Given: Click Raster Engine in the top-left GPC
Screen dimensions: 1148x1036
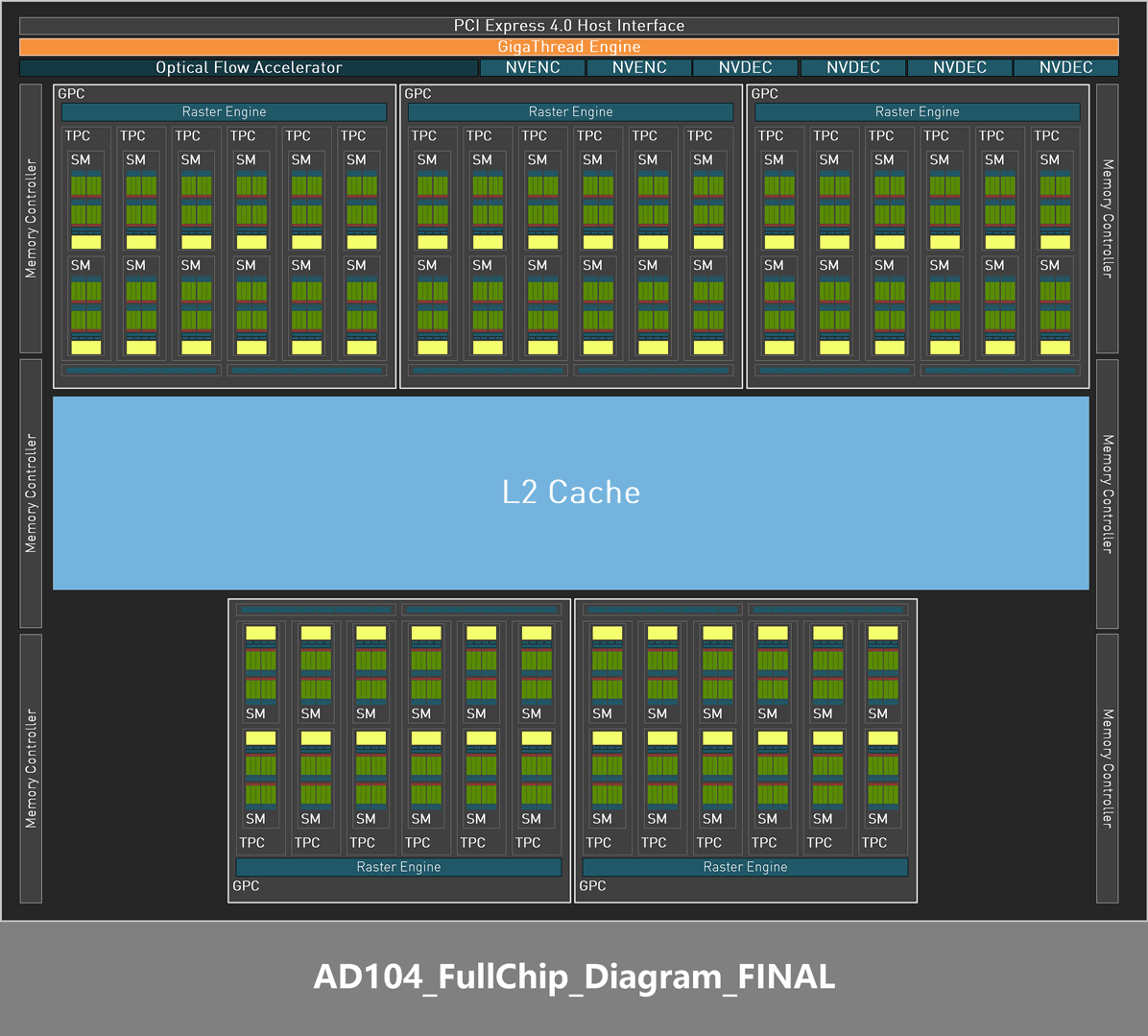Looking at the screenshot, I should point(224,112).
